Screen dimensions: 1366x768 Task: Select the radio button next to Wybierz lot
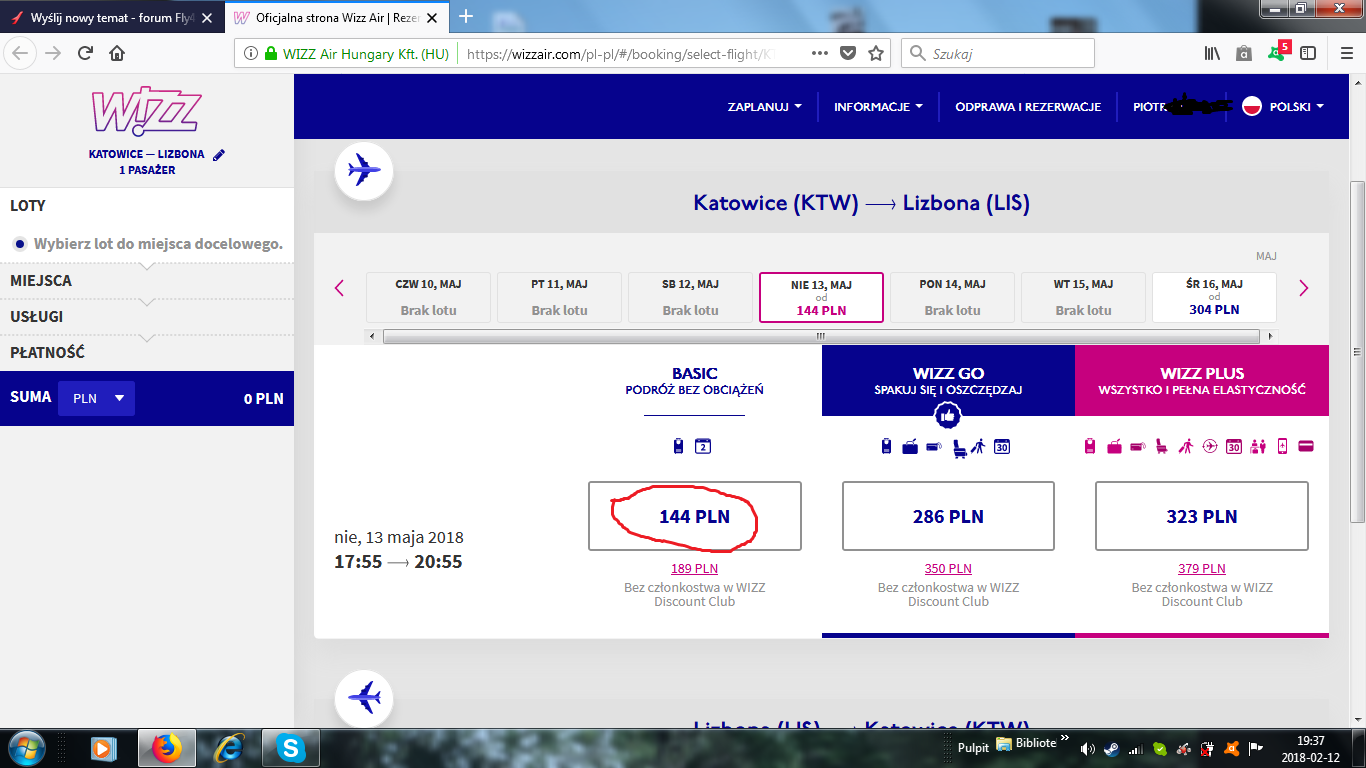(x=20, y=244)
